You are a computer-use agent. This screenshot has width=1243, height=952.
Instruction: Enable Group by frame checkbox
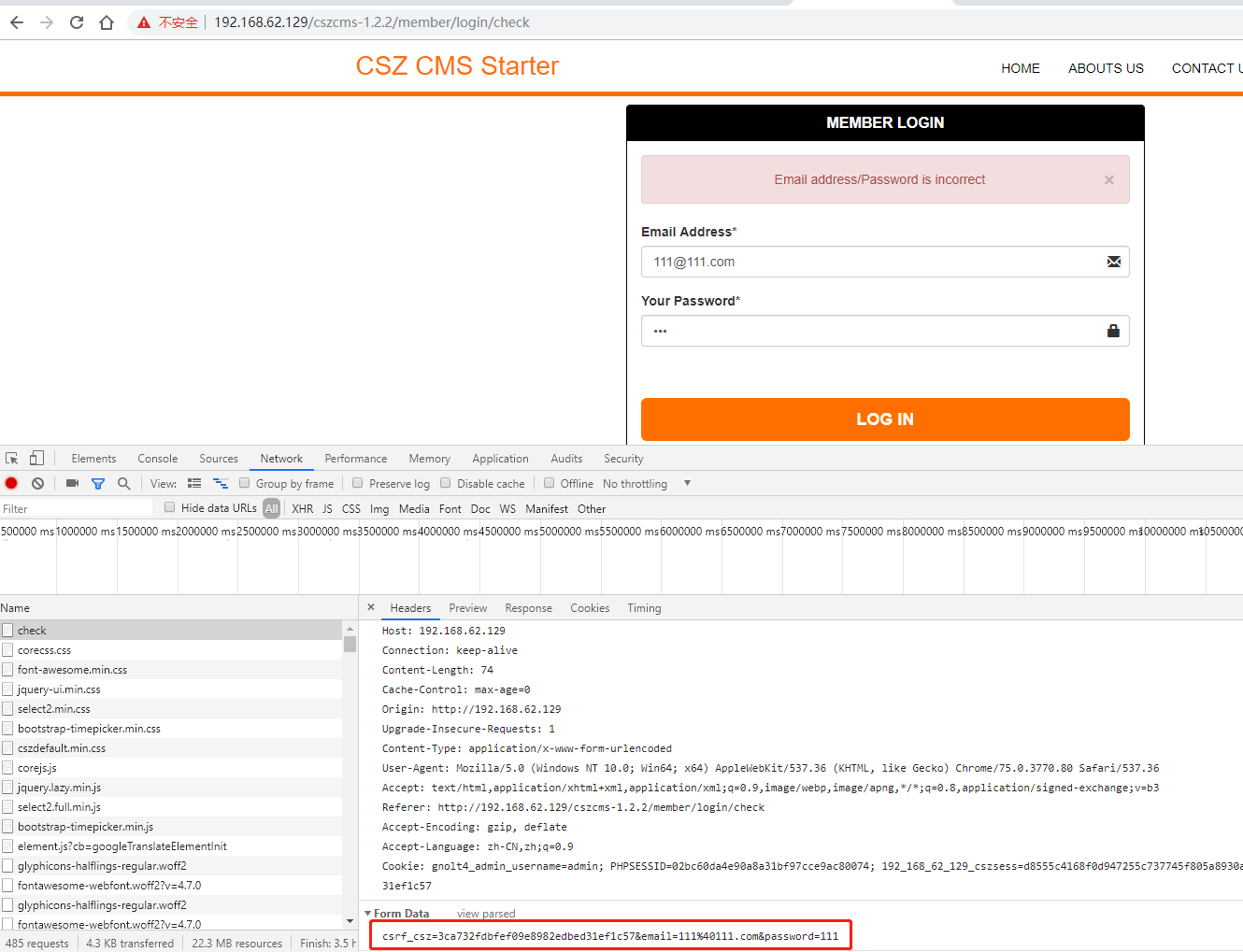245,483
